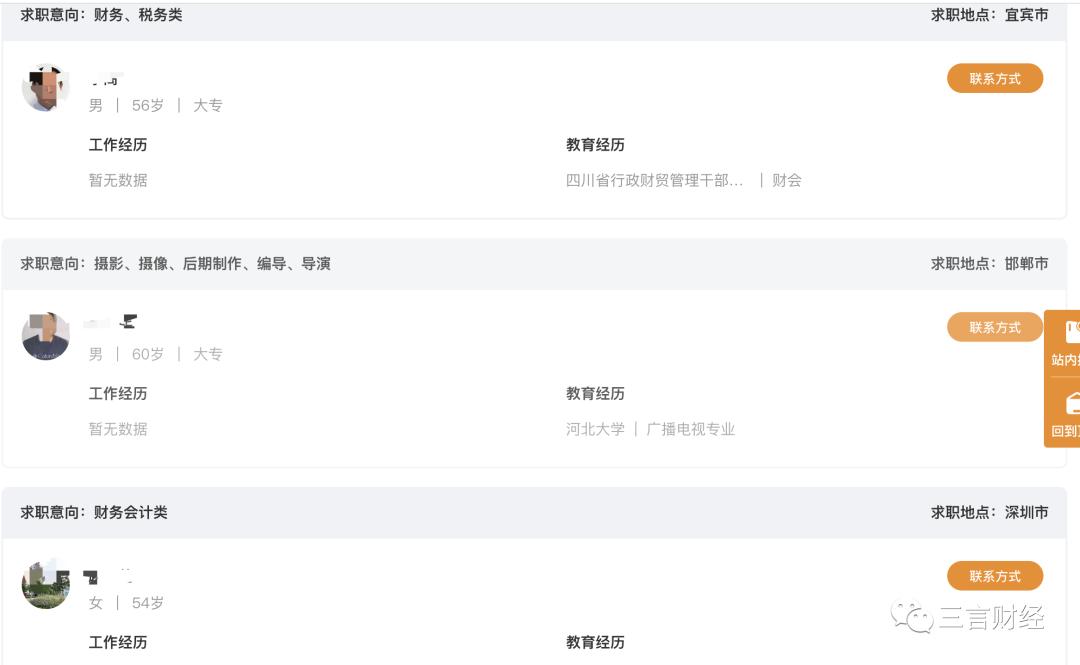The width and height of the screenshot is (1080, 665).
Task: Select the 求职意向 摄影、摄像 header
Action: pos(175,264)
